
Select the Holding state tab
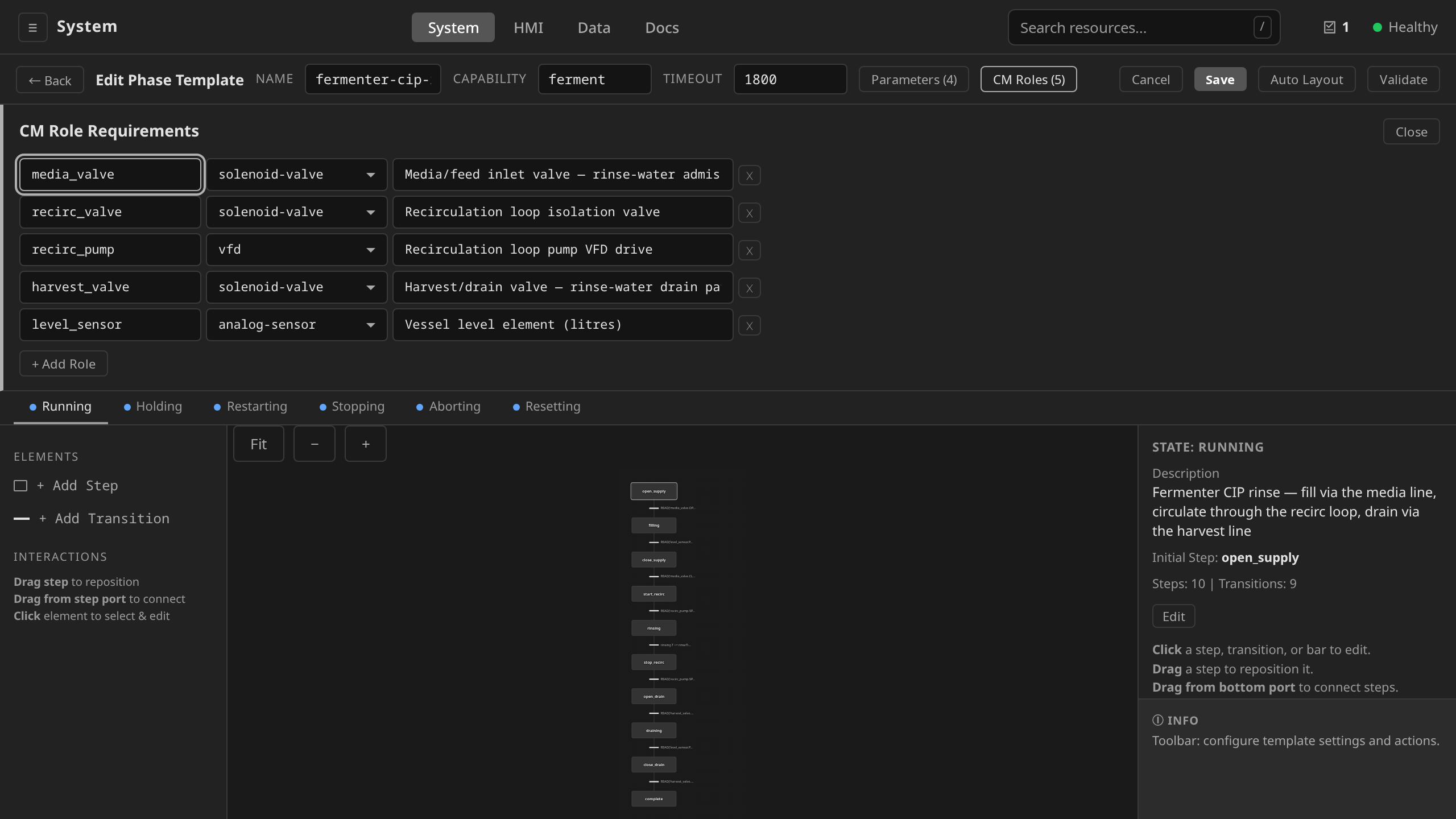click(153, 407)
